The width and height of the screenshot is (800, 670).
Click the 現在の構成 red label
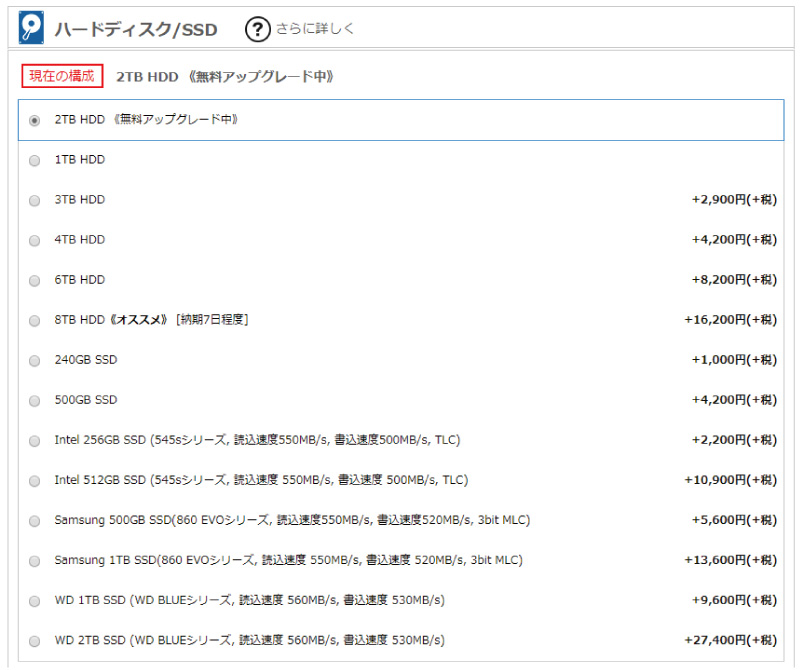pos(62,76)
